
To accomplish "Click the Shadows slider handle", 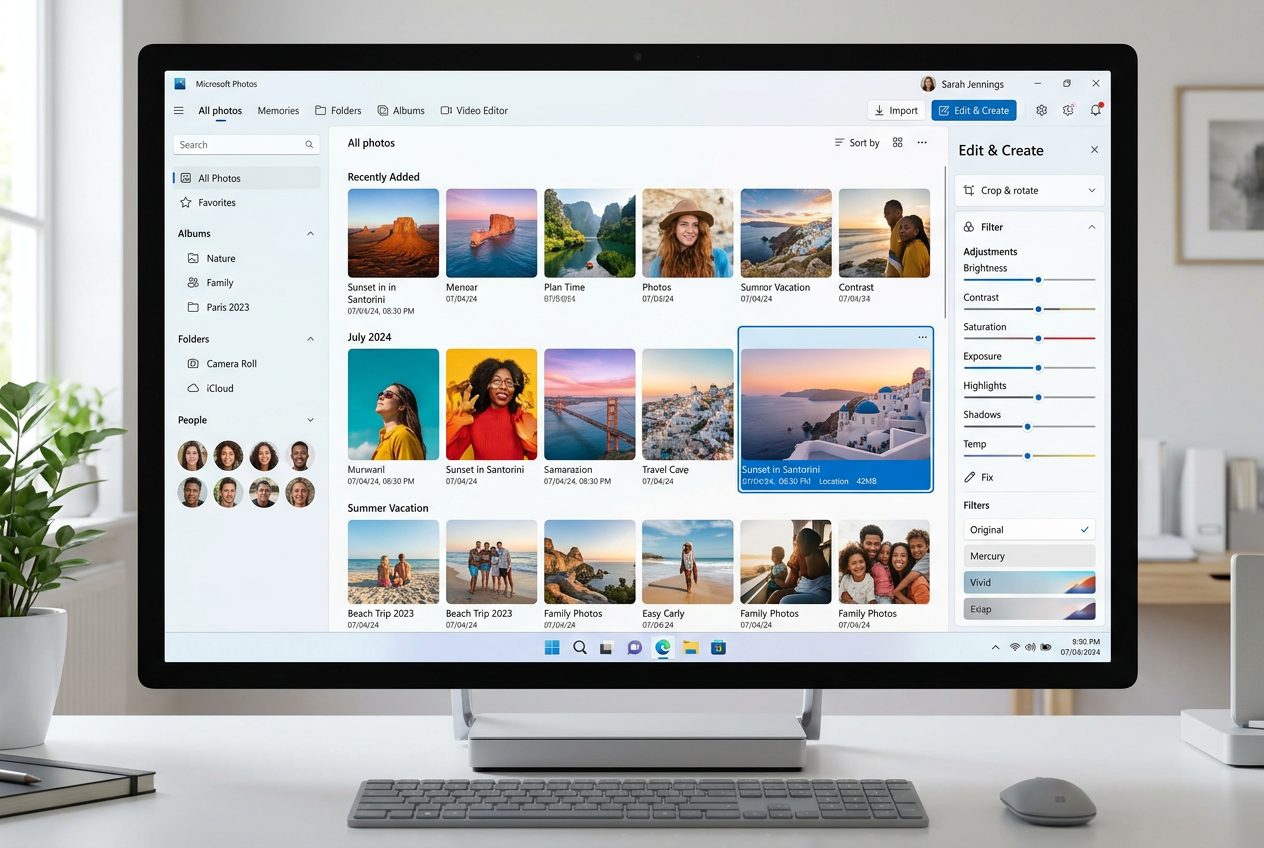I will tap(1027, 426).
